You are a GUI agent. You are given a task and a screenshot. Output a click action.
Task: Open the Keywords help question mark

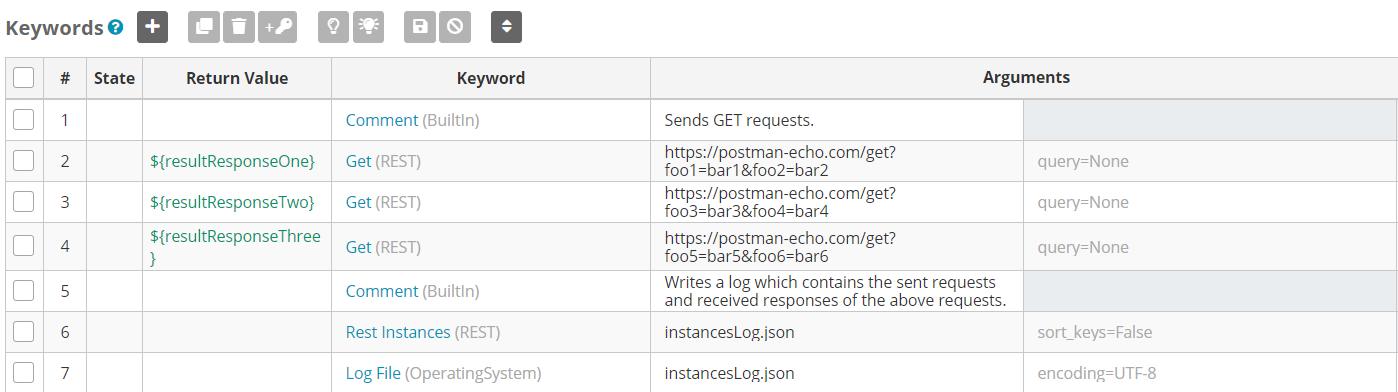(x=116, y=28)
